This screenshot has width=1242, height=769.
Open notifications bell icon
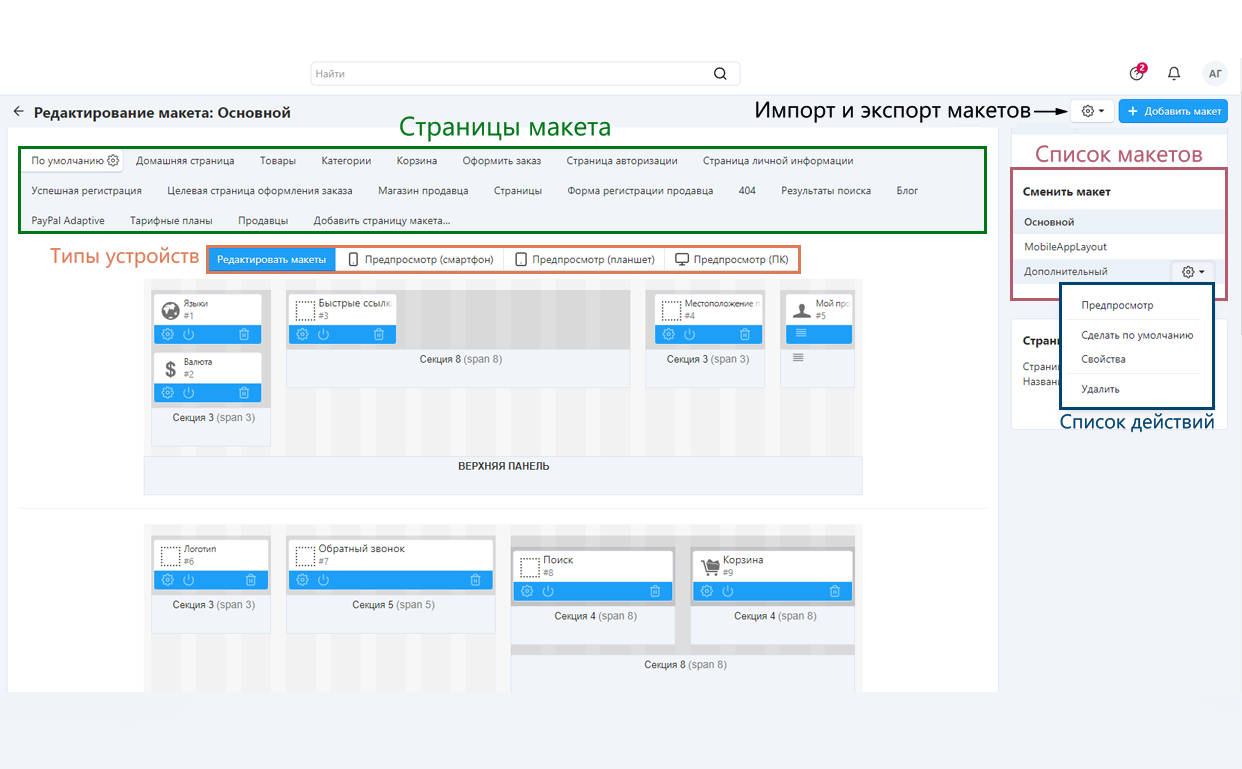pyautogui.click(x=1174, y=73)
